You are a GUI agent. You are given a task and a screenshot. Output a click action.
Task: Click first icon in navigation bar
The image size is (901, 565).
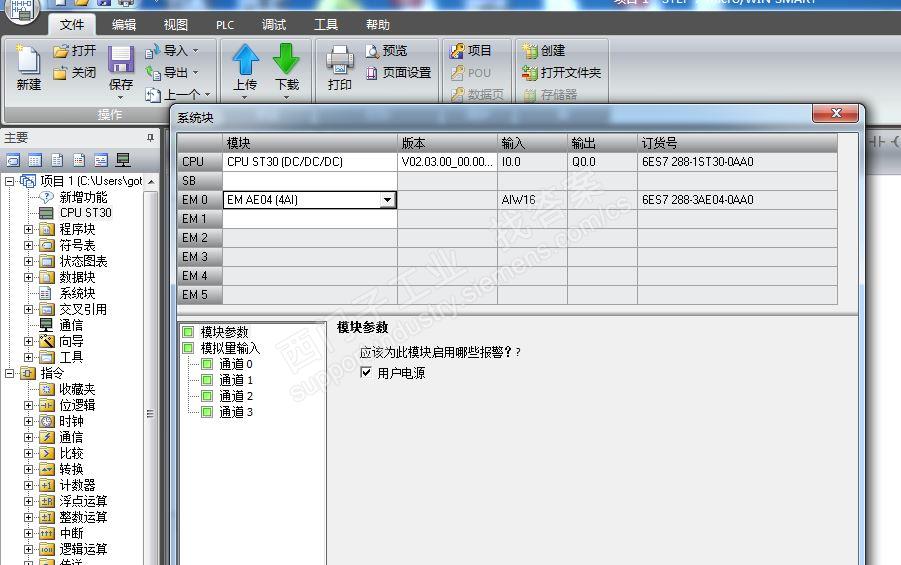click(x=13, y=160)
